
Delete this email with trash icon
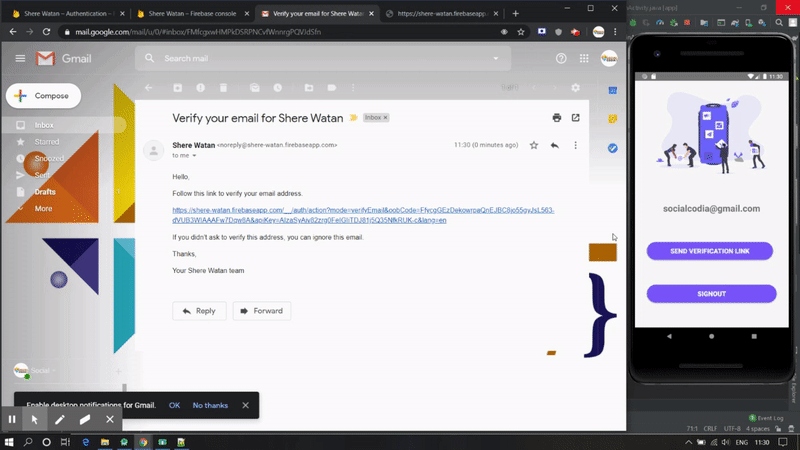click(223, 88)
